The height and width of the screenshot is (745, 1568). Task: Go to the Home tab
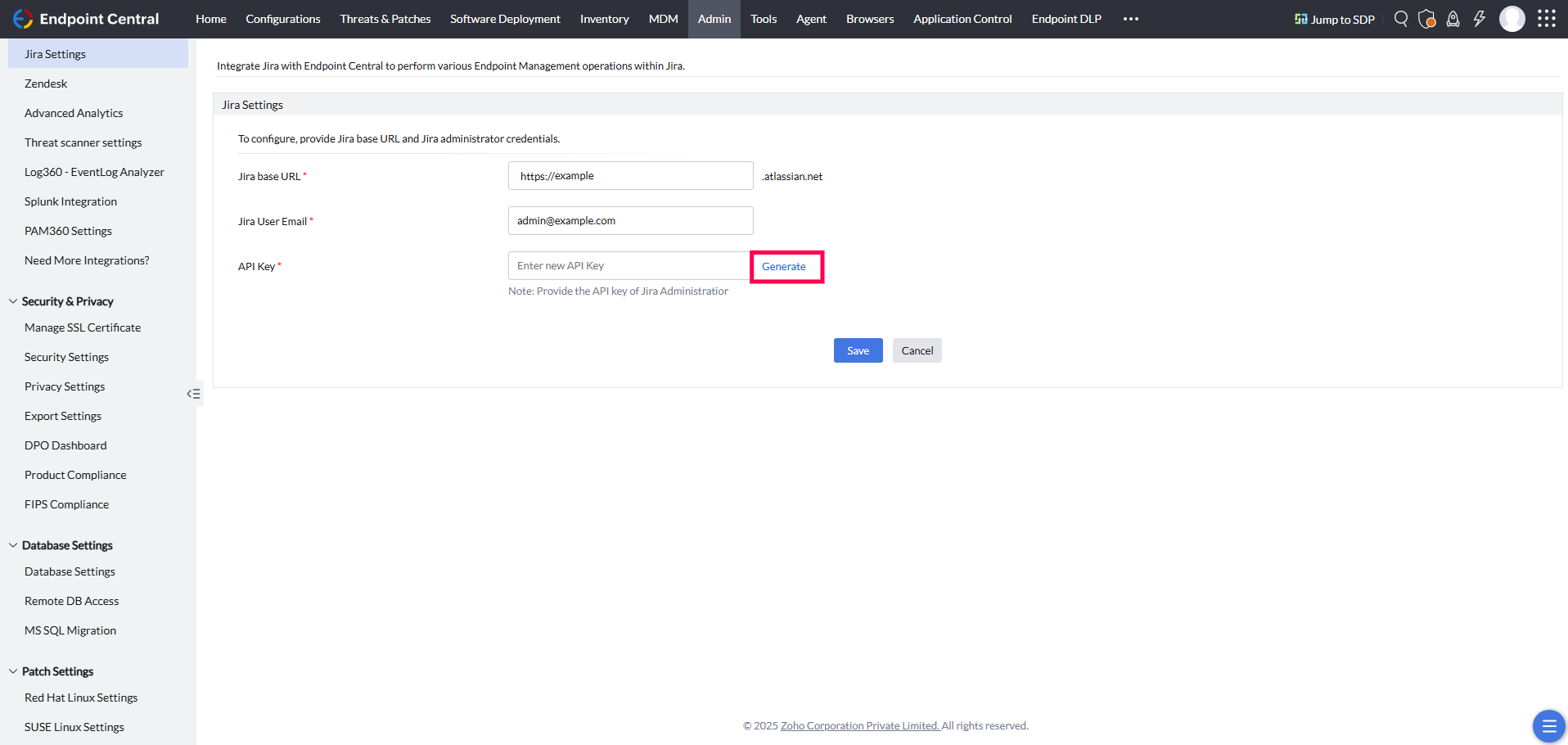(211, 19)
